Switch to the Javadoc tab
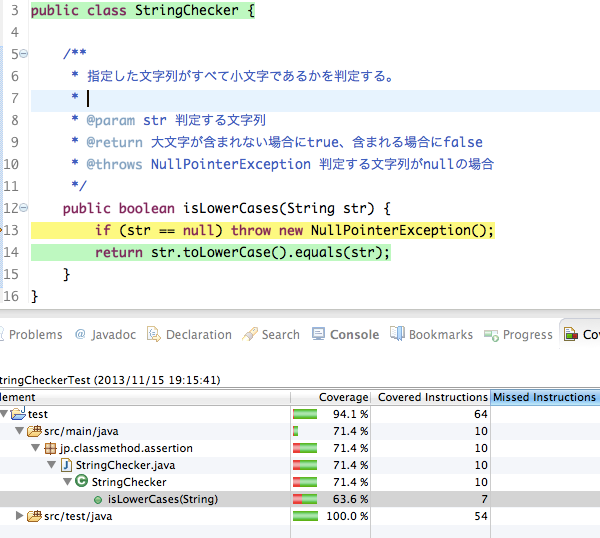Screen dimensions: 600x538 pyautogui.click(x=106, y=334)
